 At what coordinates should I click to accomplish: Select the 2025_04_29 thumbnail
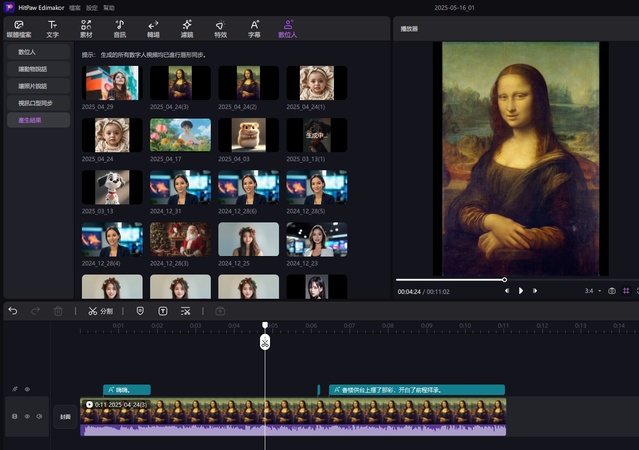[111, 82]
